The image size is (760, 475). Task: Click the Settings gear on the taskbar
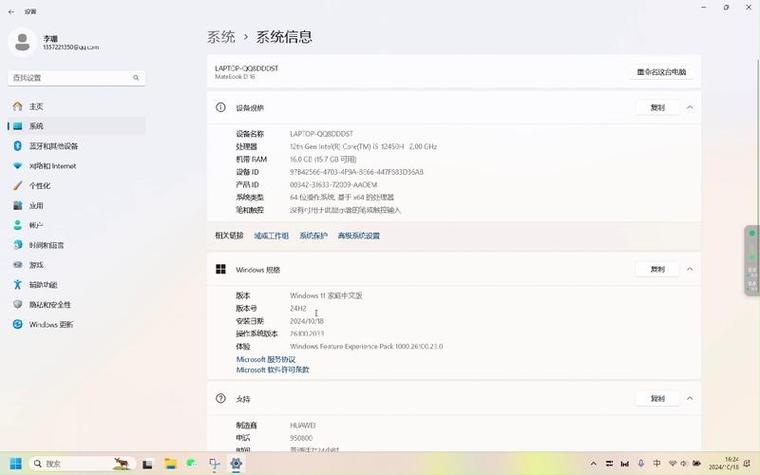pyautogui.click(x=236, y=464)
